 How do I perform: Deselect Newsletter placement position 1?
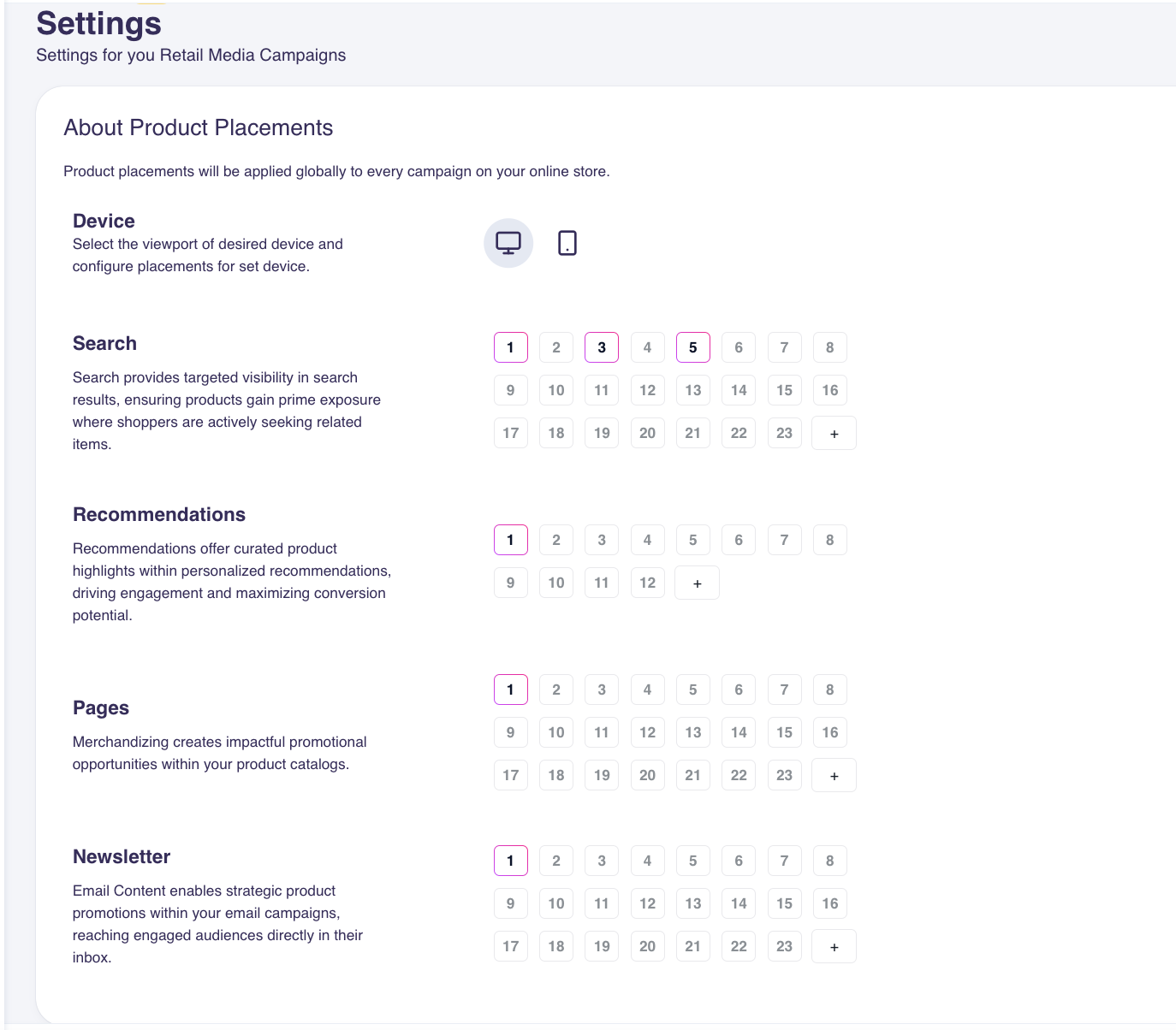point(510,861)
